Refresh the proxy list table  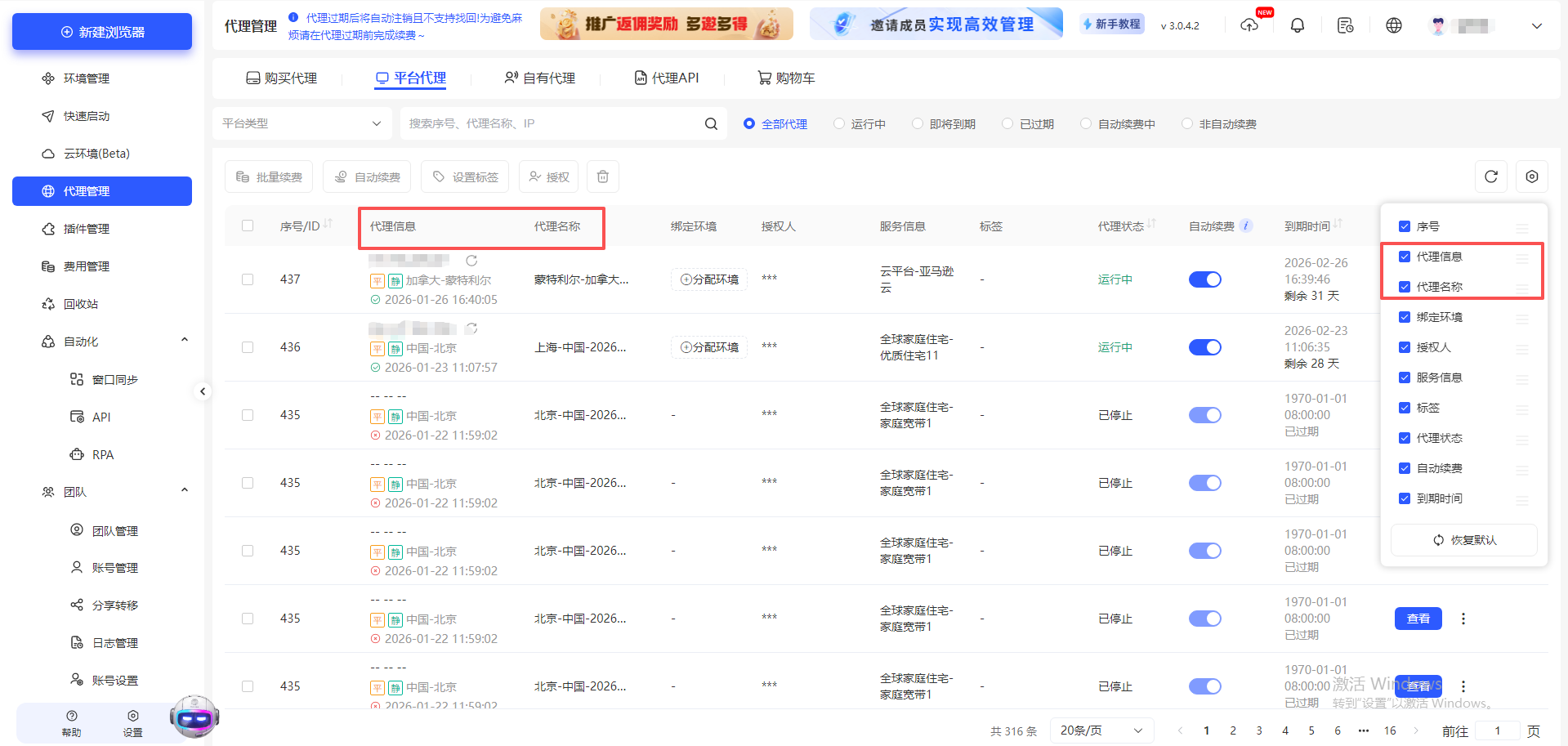click(x=1490, y=176)
